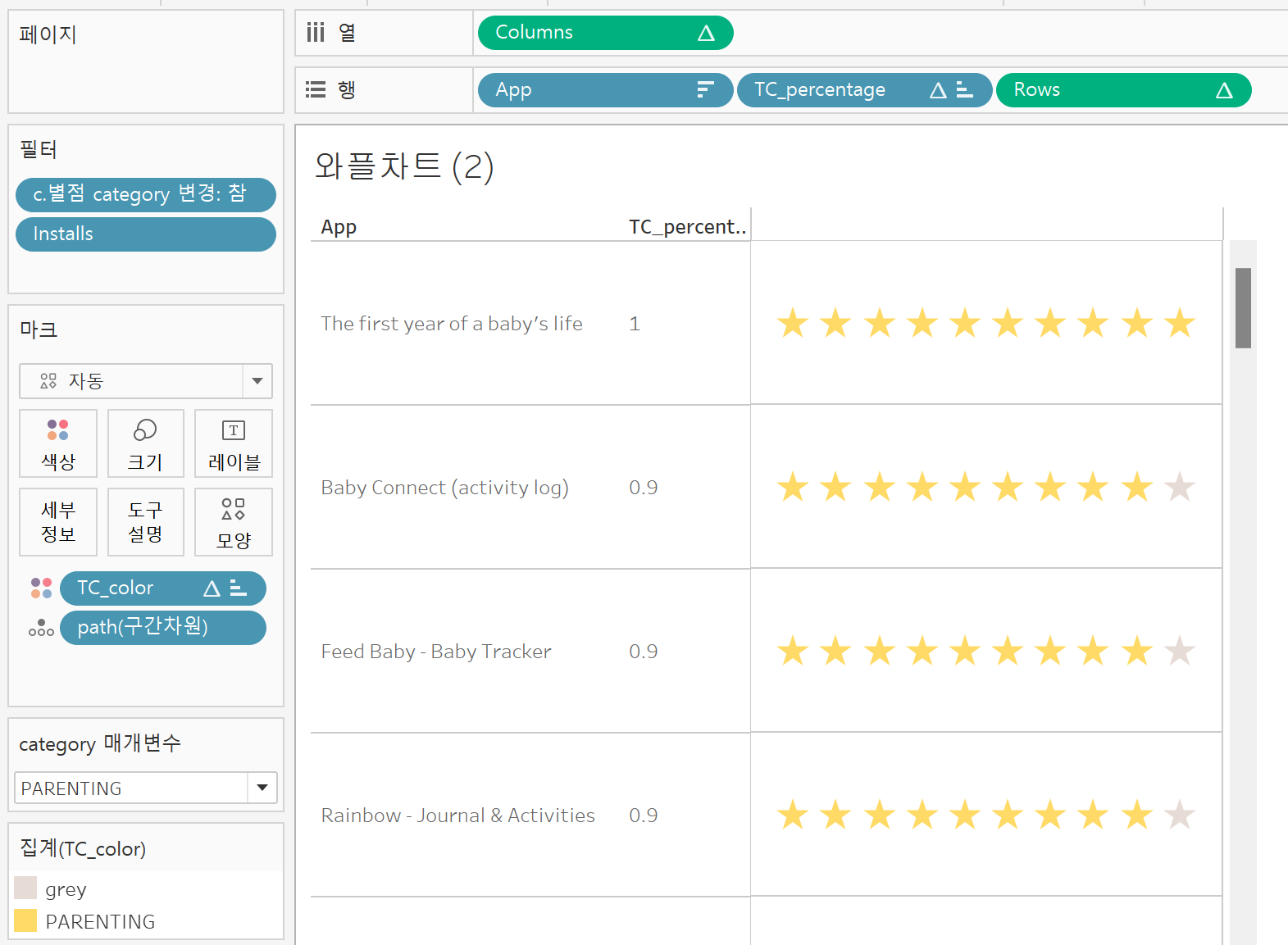Click the columns shelf icon next to 열

[316, 33]
